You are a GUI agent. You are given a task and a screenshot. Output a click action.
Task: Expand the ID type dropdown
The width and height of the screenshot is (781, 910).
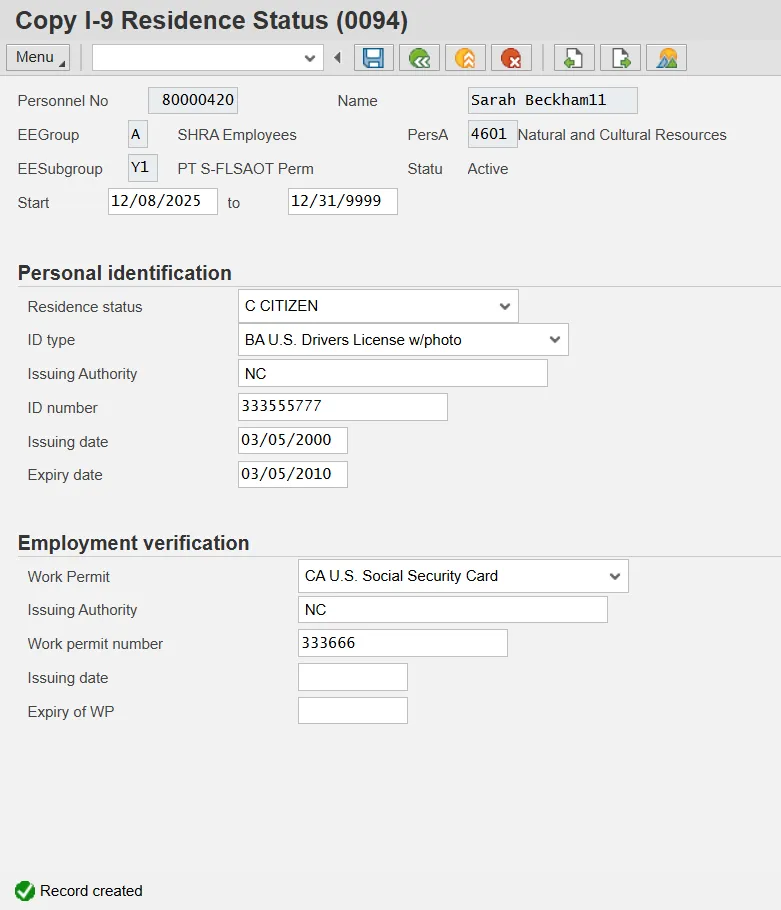[x=555, y=340]
